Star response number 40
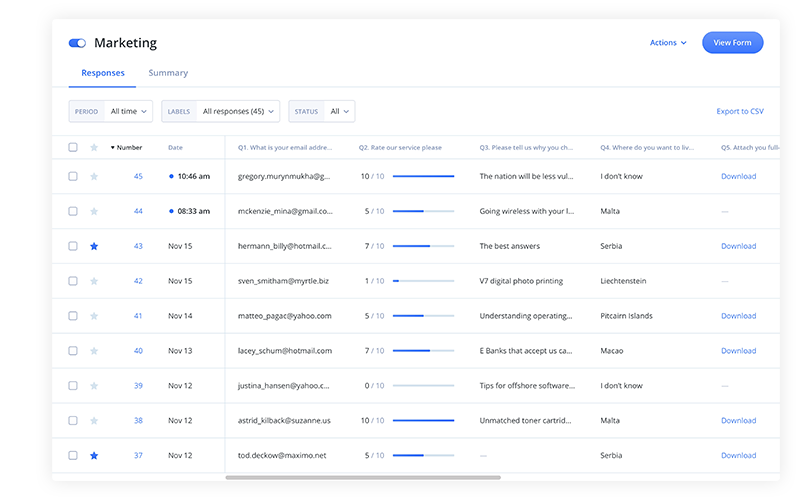 (94, 351)
